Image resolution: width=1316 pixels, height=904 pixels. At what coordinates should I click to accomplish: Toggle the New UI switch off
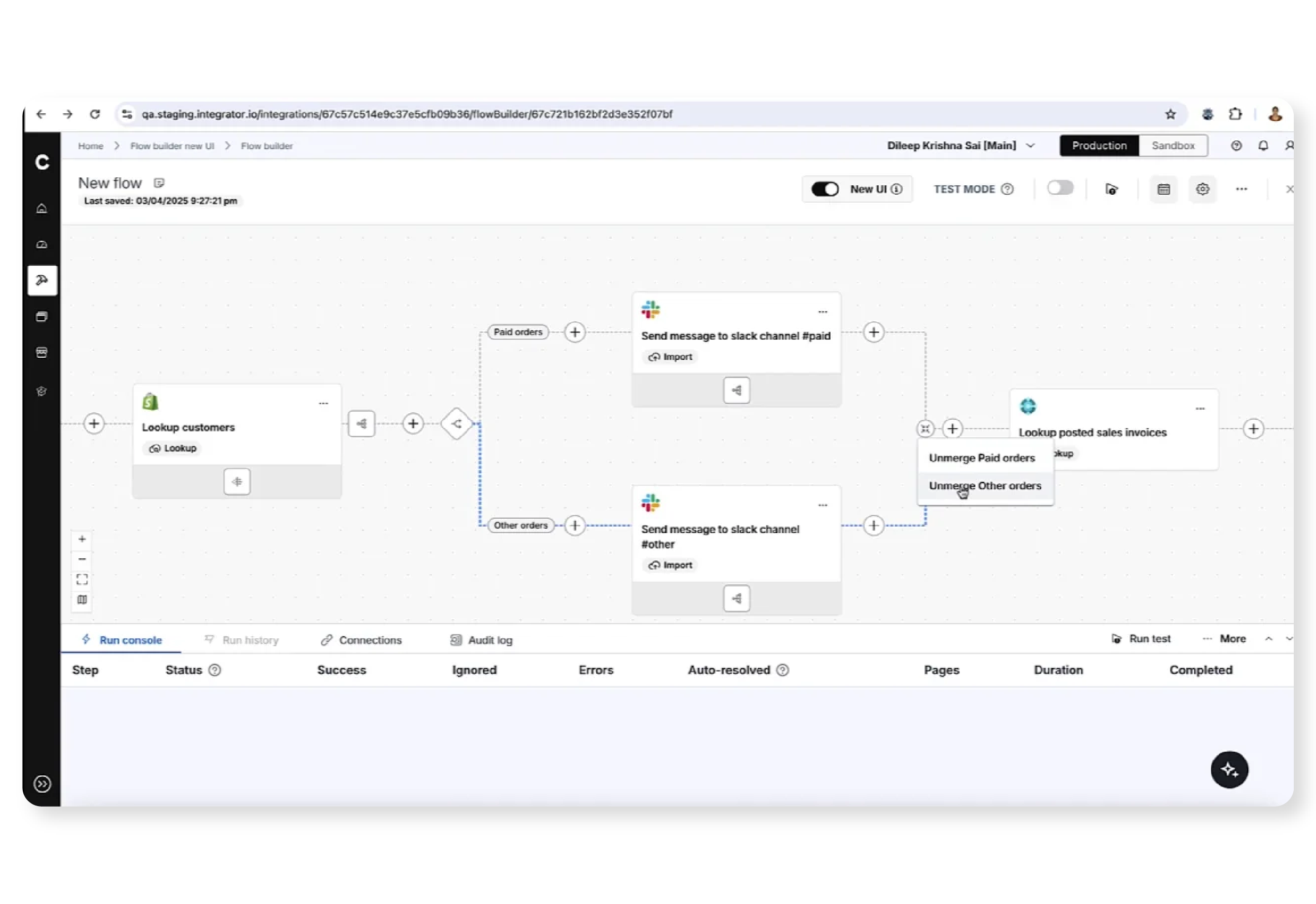point(824,188)
